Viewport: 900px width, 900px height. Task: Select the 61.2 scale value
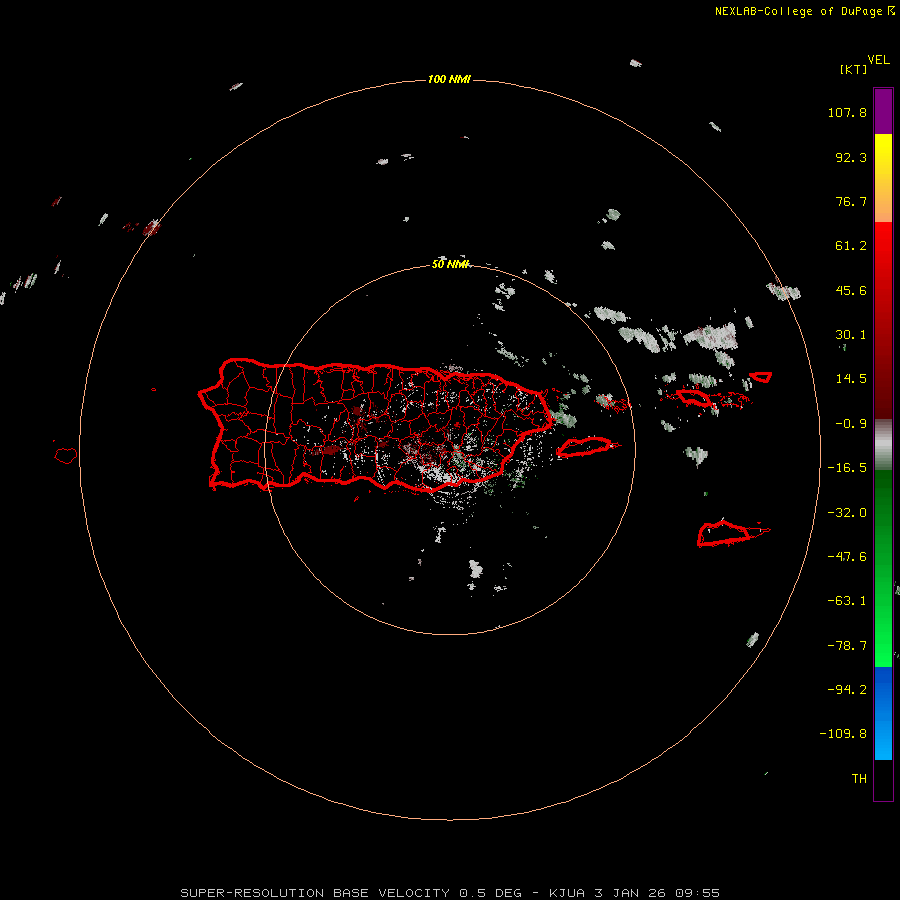(851, 246)
